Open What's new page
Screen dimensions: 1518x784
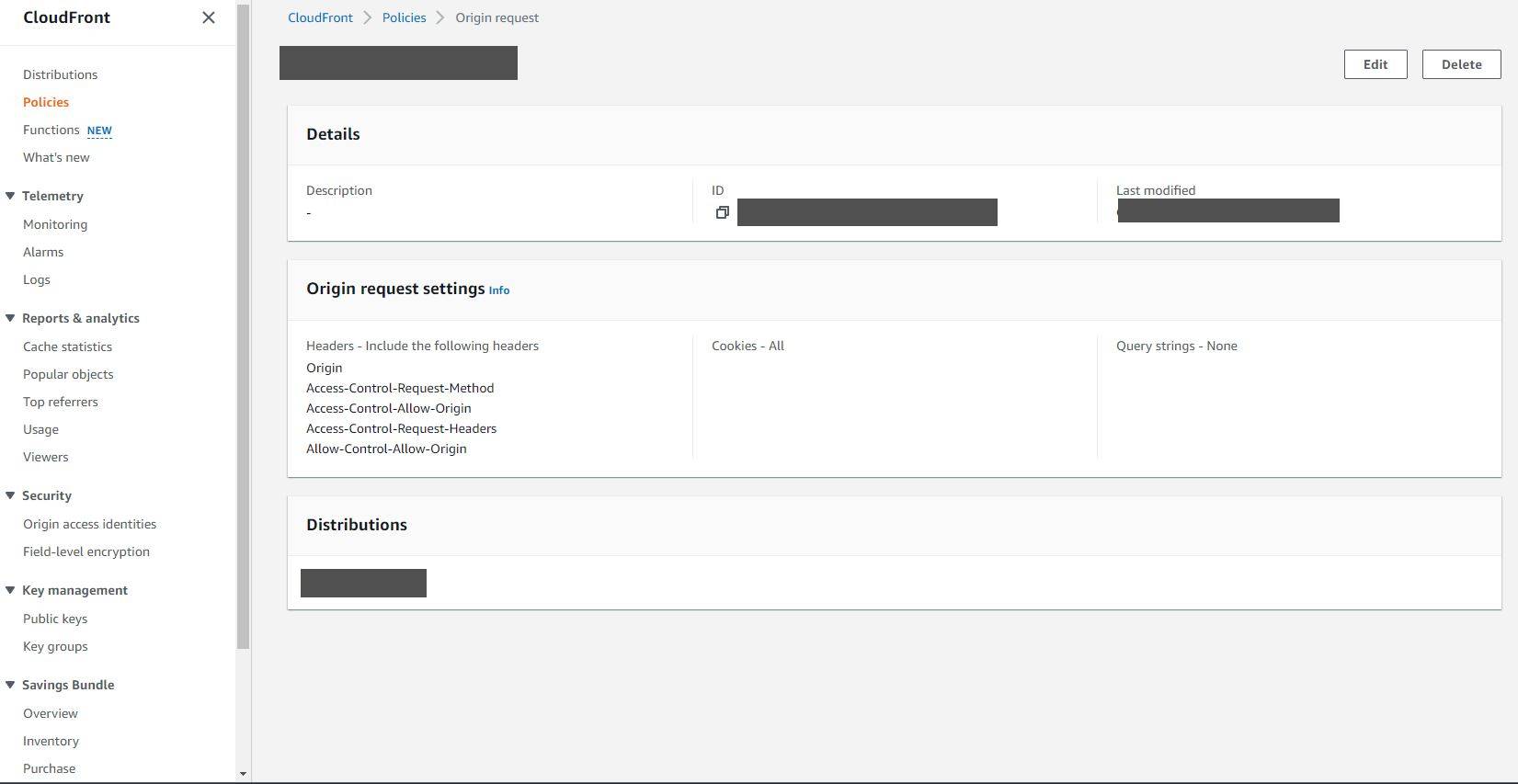(x=56, y=157)
